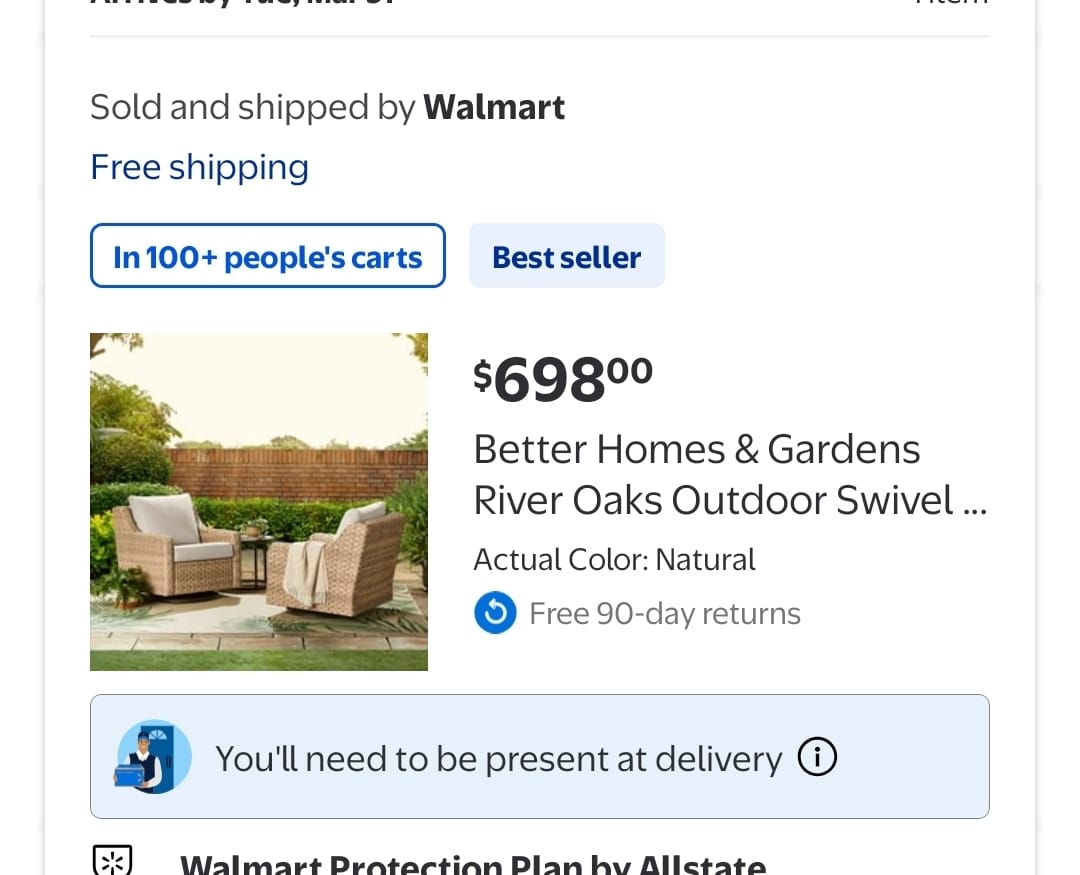Open the Free shipping link
Viewport: 1080px width, 875px height.
(x=199, y=167)
